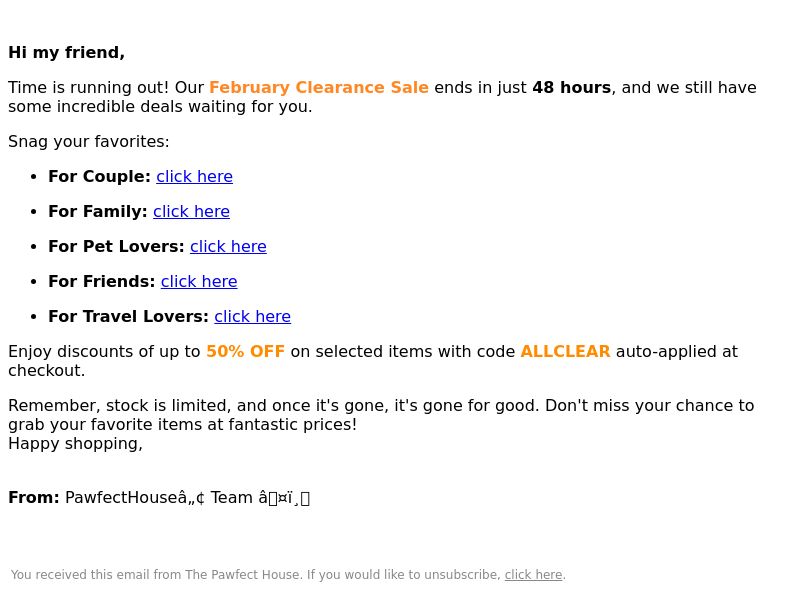Click the Snag your favorites line
Image resolution: width=800 pixels, height=600 pixels.
[89, 141]
